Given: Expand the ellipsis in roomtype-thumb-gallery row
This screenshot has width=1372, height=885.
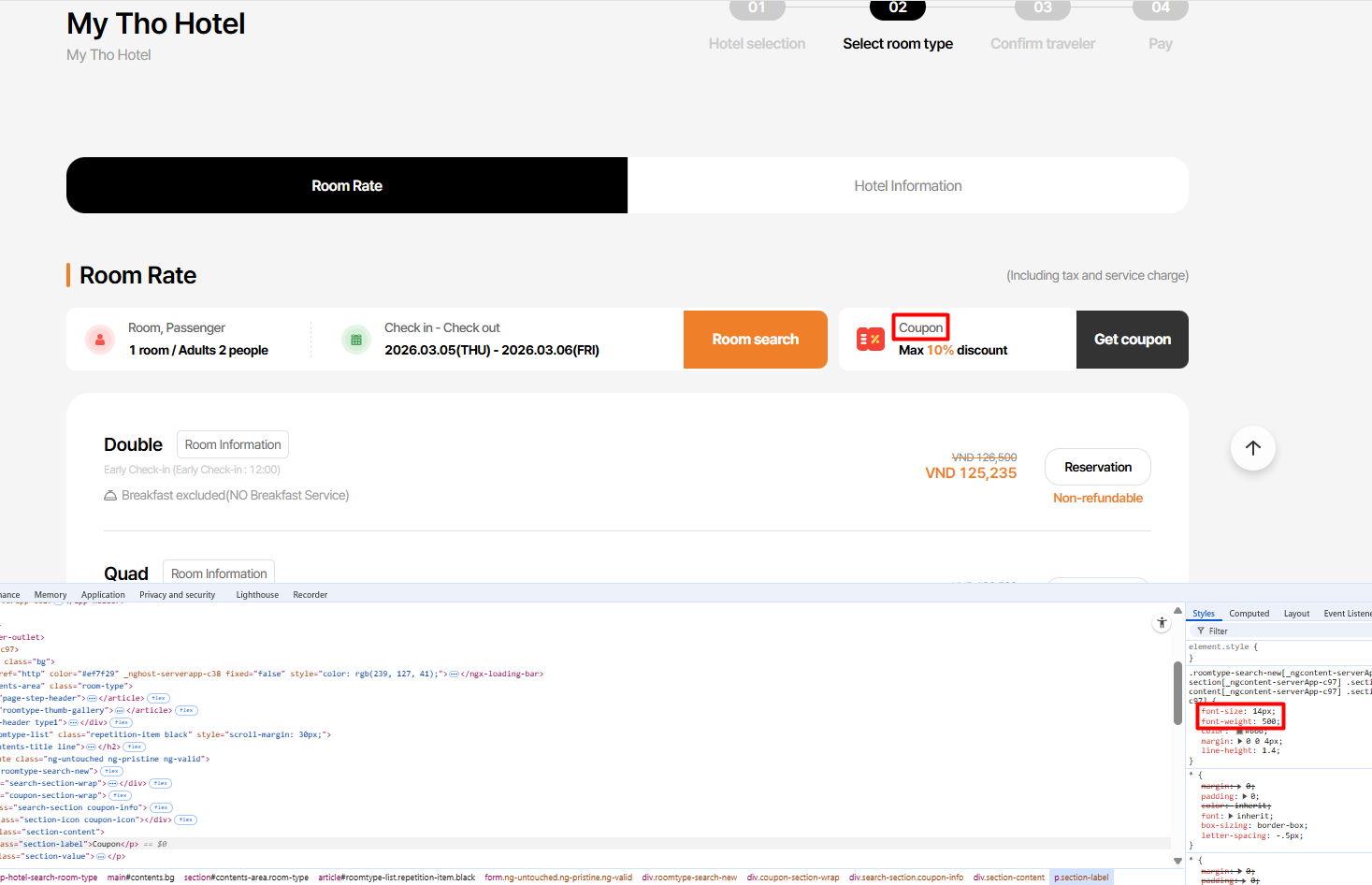Looking at the screenshot, I should pos(119,710).
